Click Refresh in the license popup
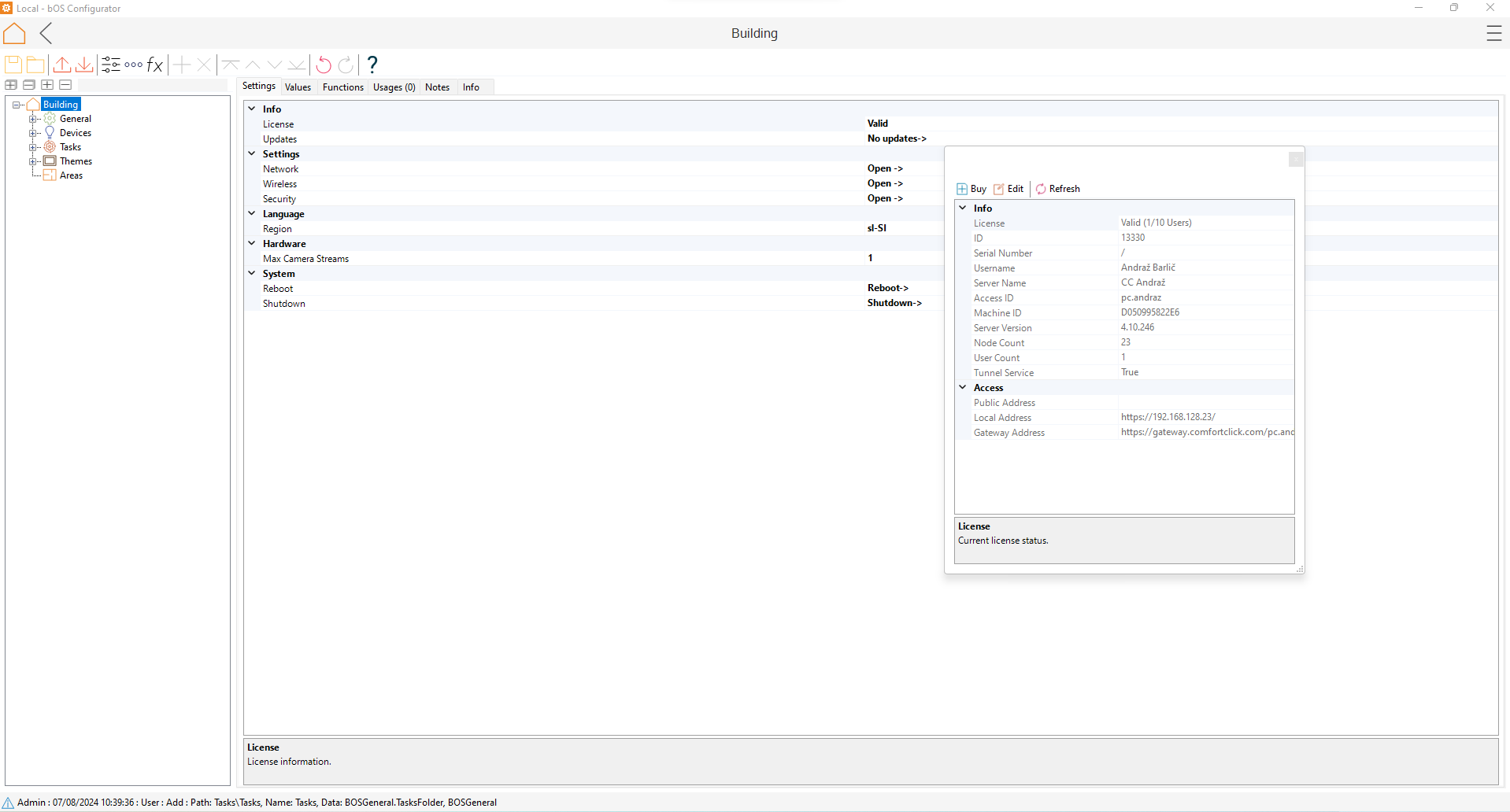Screen dimensions: 1510x812 pyautogui.click(x=1057, y=189)
